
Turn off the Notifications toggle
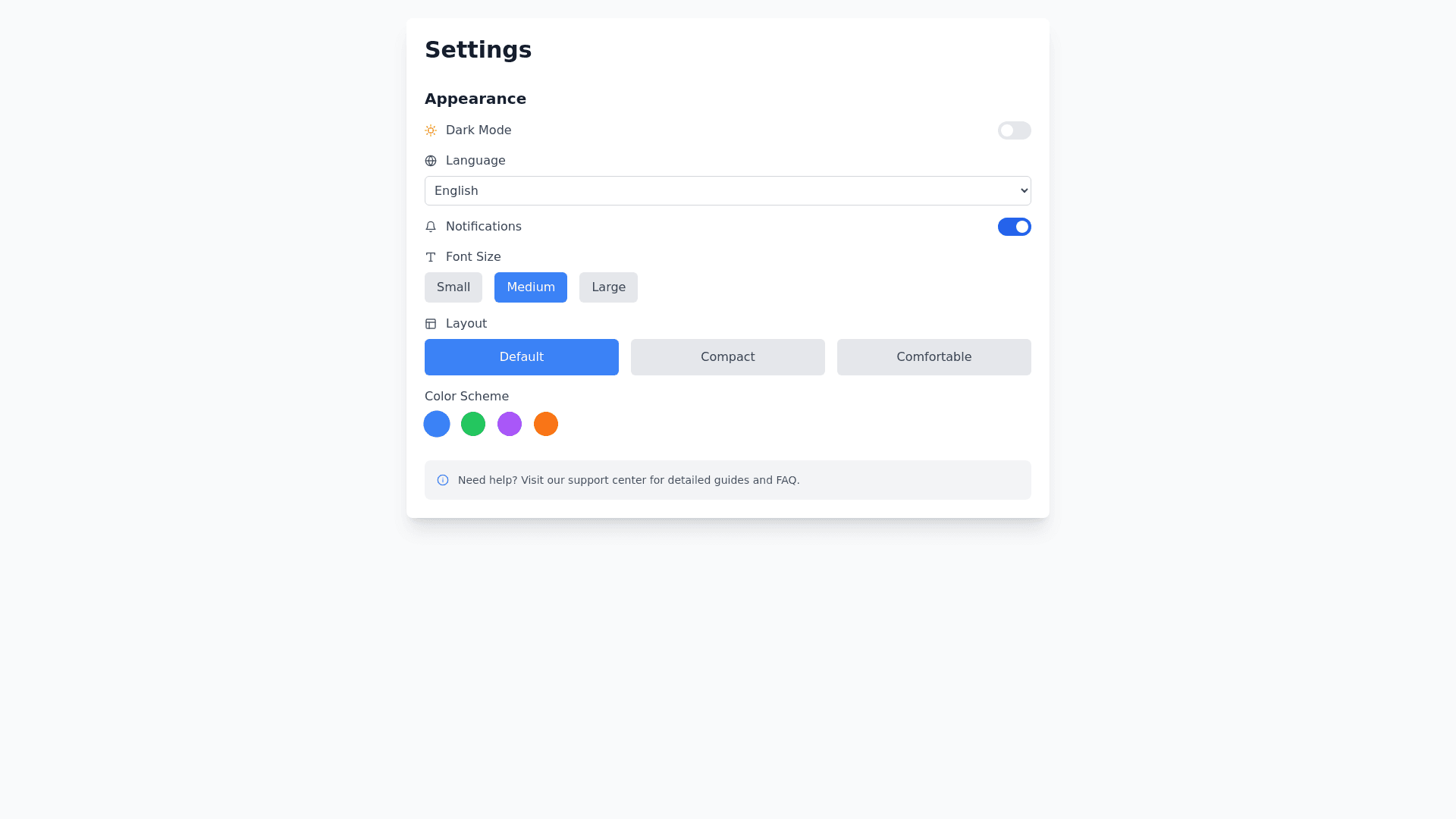(x=1014, y=227)
